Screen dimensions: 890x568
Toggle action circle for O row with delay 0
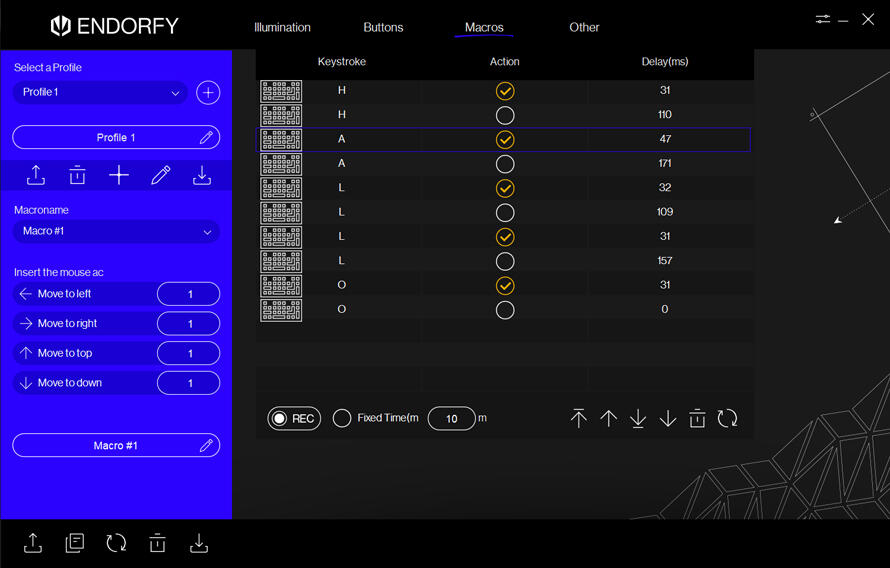505,310
